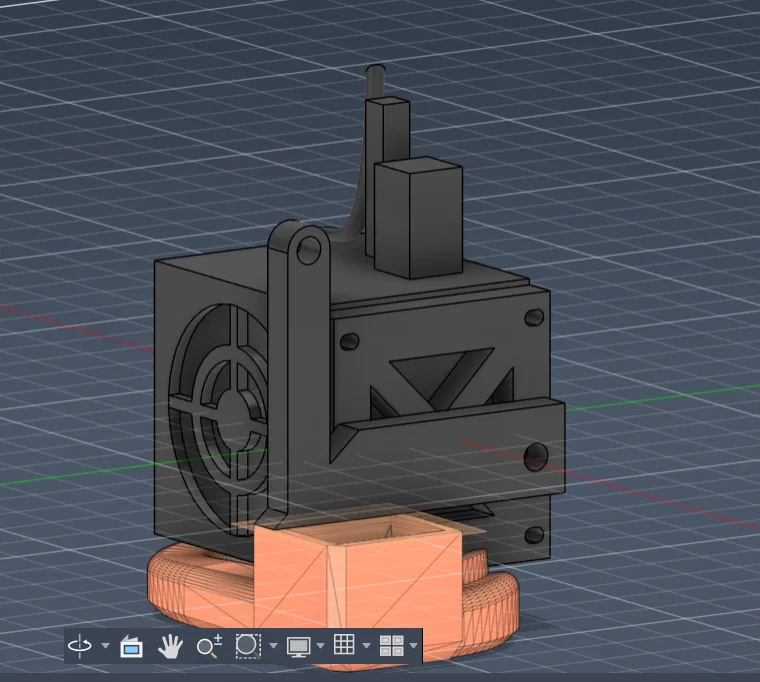Screen dimensions: 760x682
Task: Open Display Settings monitor icon
Action: [299, 647]
